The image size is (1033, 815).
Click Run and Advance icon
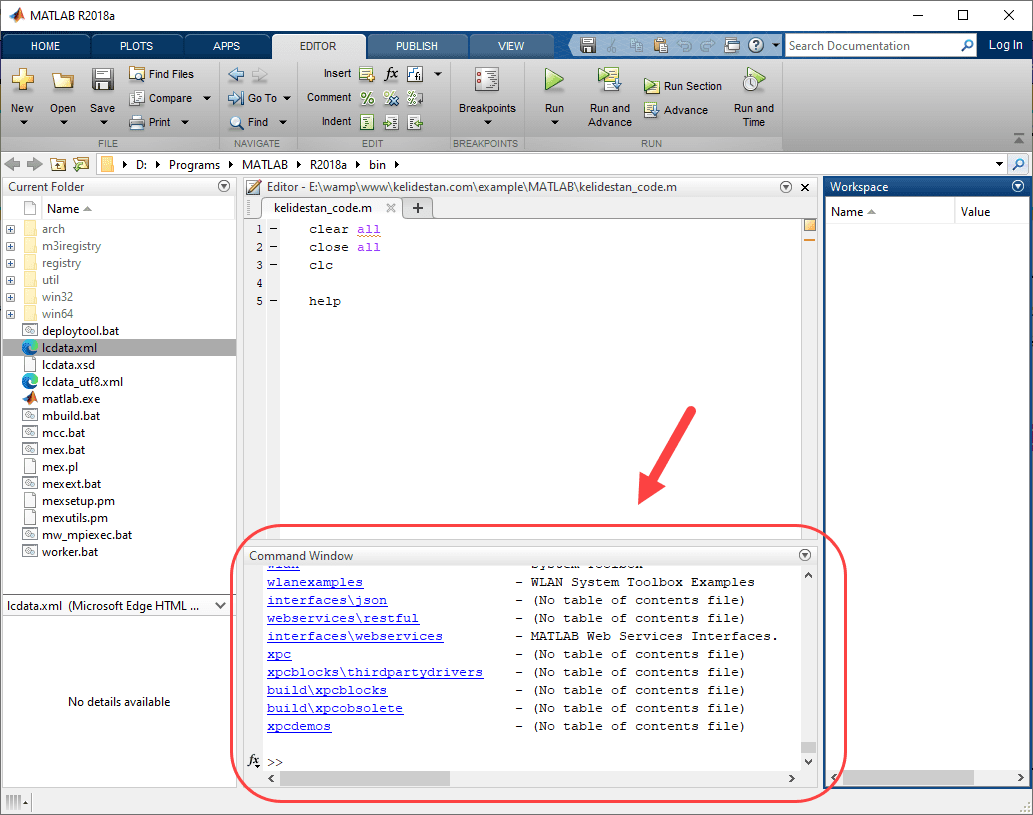[x=609, y=80]
